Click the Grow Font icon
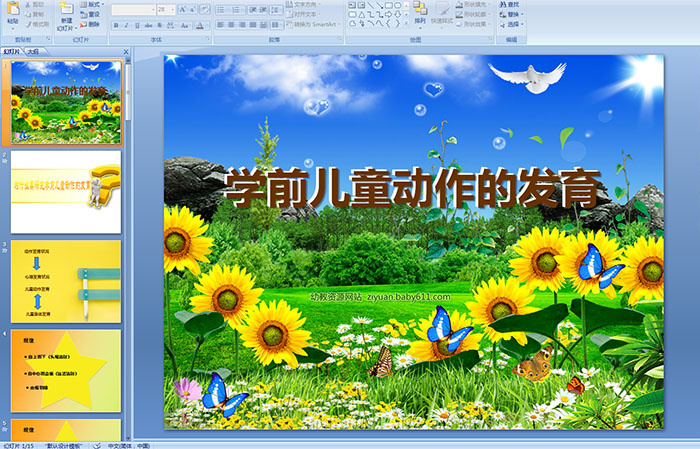The image size is (700, 449). (183, 9)
